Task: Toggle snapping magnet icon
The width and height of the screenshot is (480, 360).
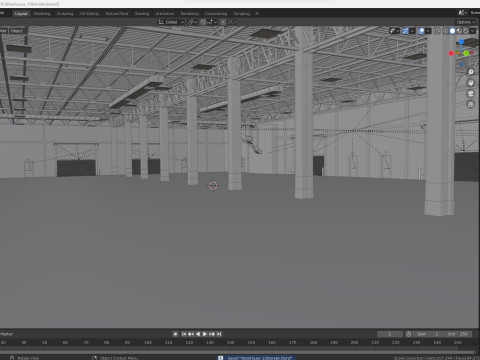Action: point(203,22)
